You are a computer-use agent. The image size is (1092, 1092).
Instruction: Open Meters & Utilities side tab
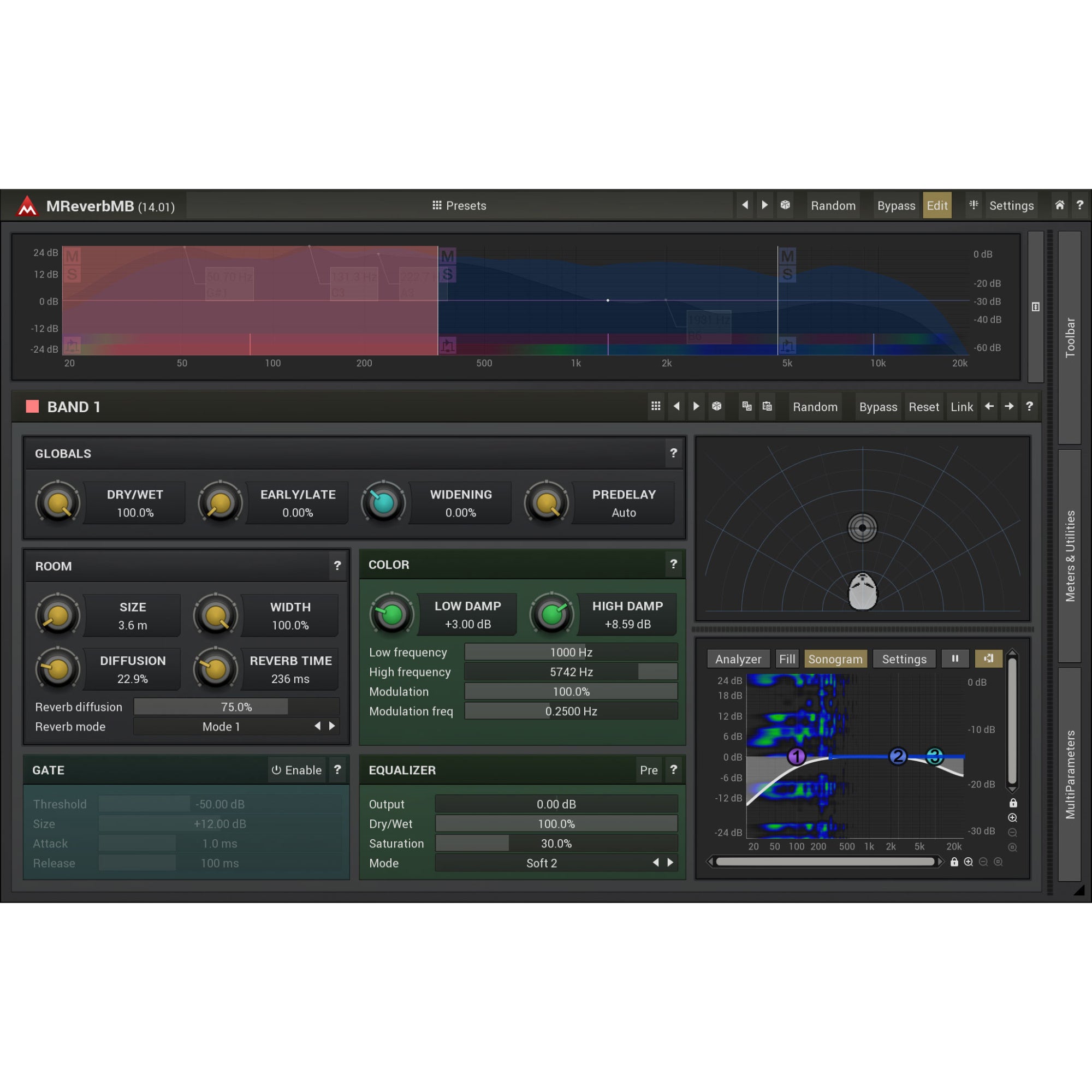pyautogui.click(x=1070, y=556)
